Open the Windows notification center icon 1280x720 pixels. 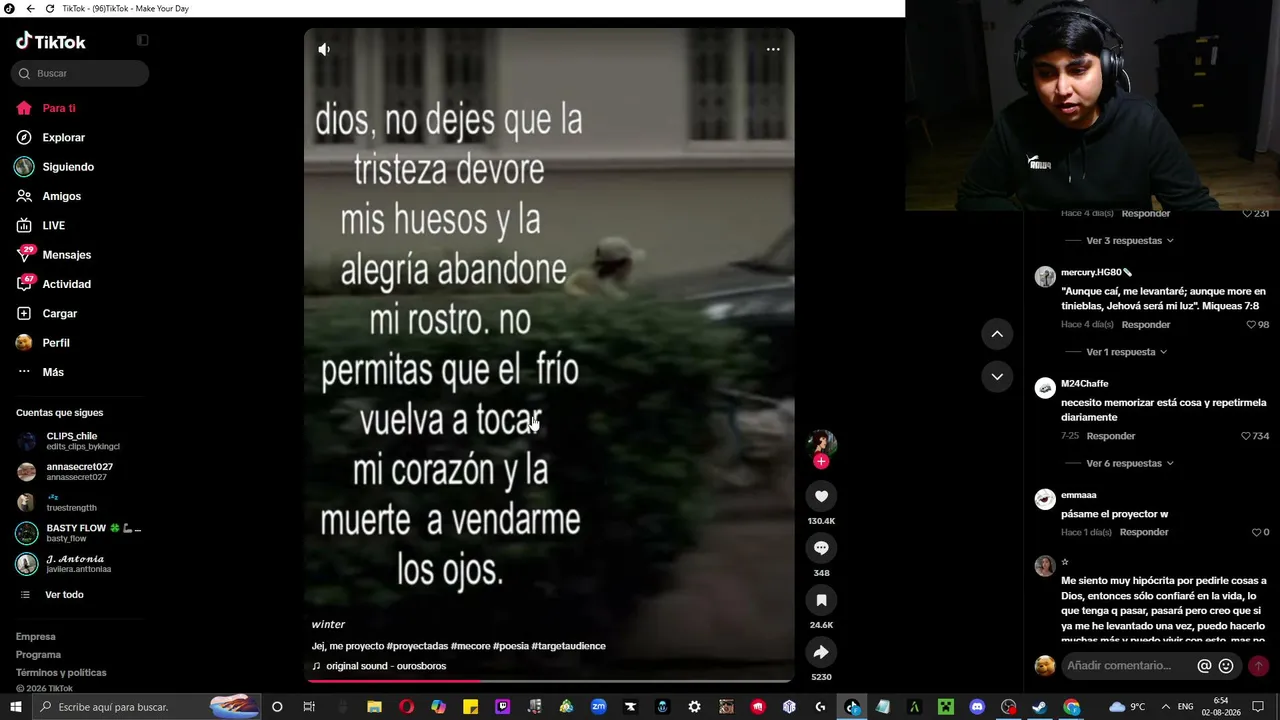(x=1258, y=707)
